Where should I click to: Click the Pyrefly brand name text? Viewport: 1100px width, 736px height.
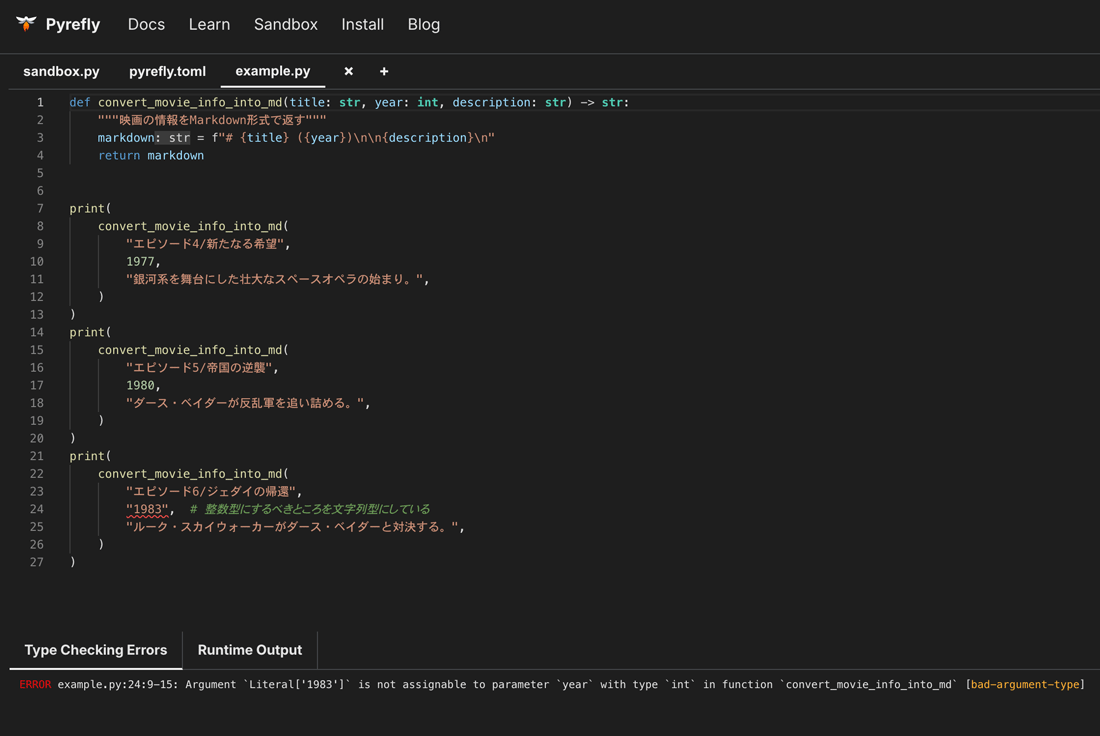pyautogui.click(x=73, y=24)
